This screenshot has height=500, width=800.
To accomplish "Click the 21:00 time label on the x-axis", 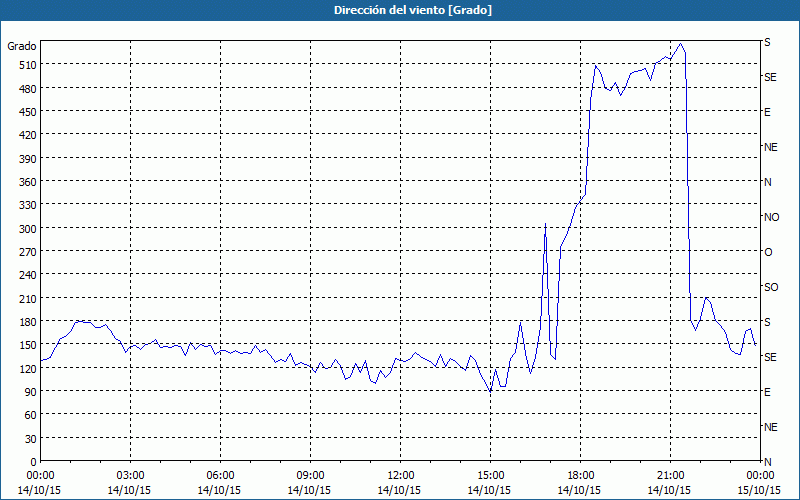I will click(670, 476).
